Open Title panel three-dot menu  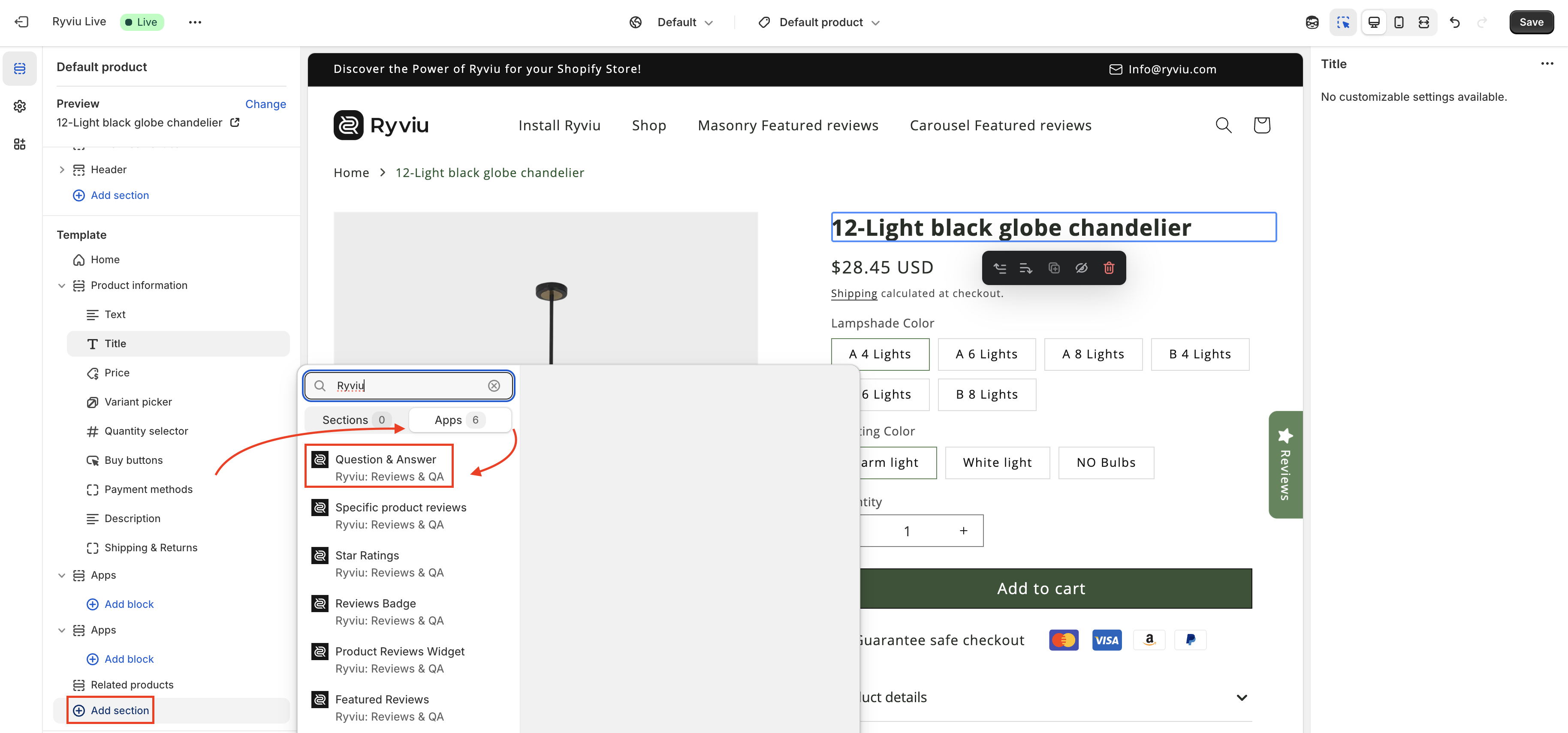pyautogui.click(x=1547, y=63)
